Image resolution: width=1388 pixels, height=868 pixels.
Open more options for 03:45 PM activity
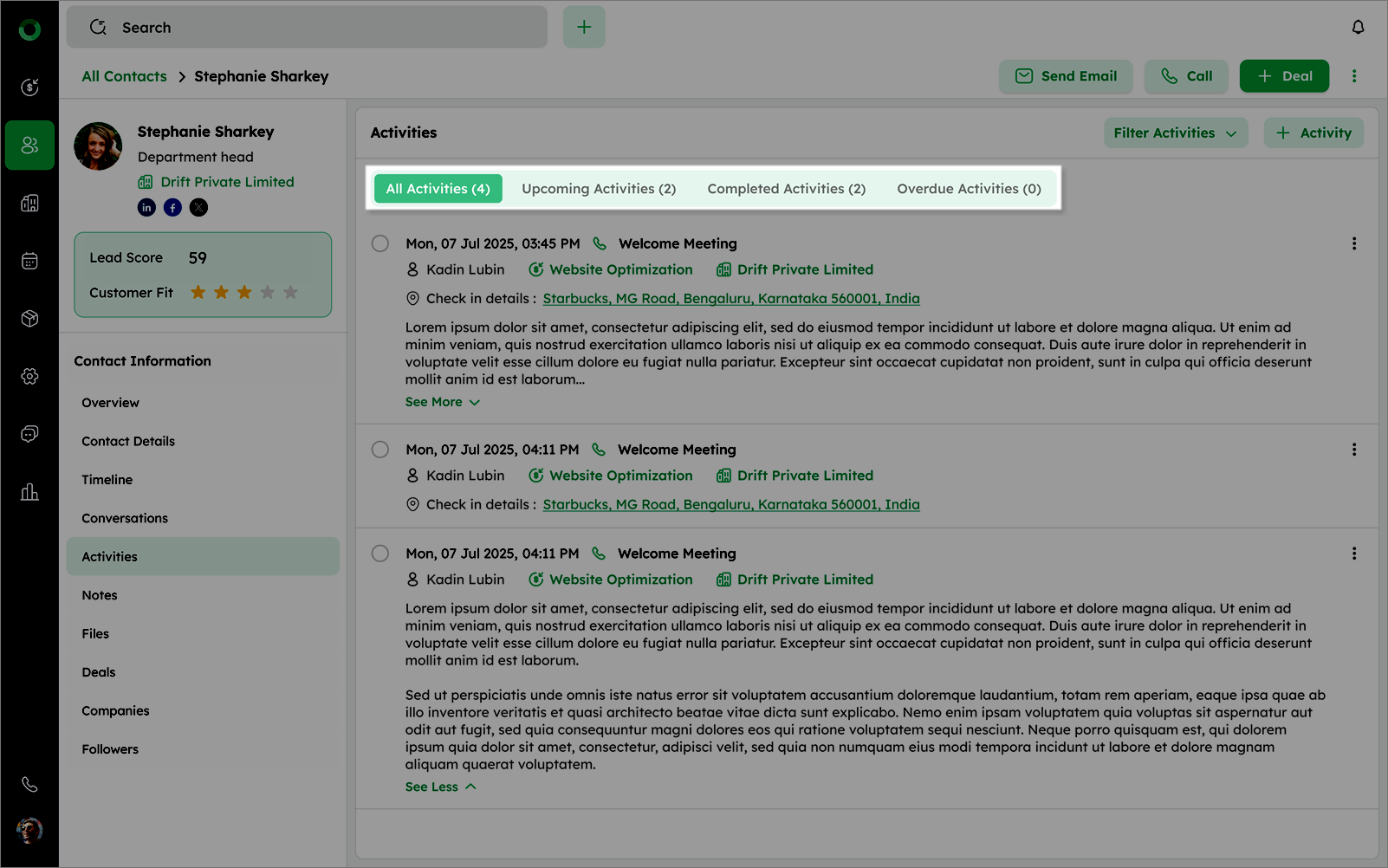pos(1354,243)
